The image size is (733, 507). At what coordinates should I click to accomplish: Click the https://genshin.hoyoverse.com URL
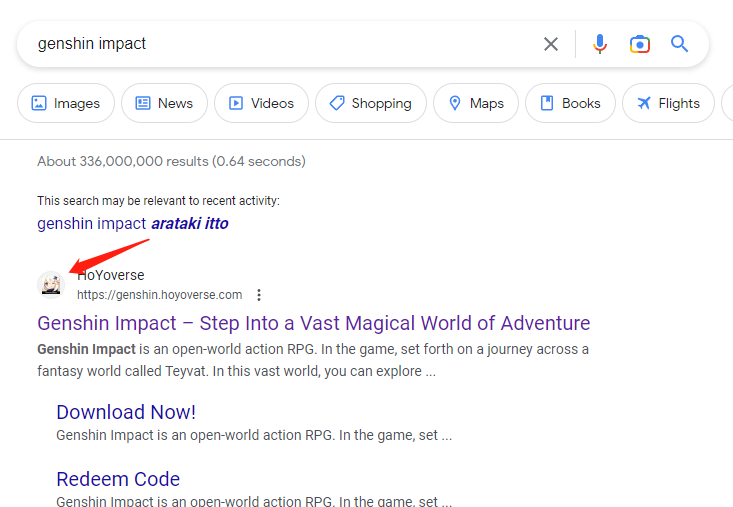[x=159, y=295]
